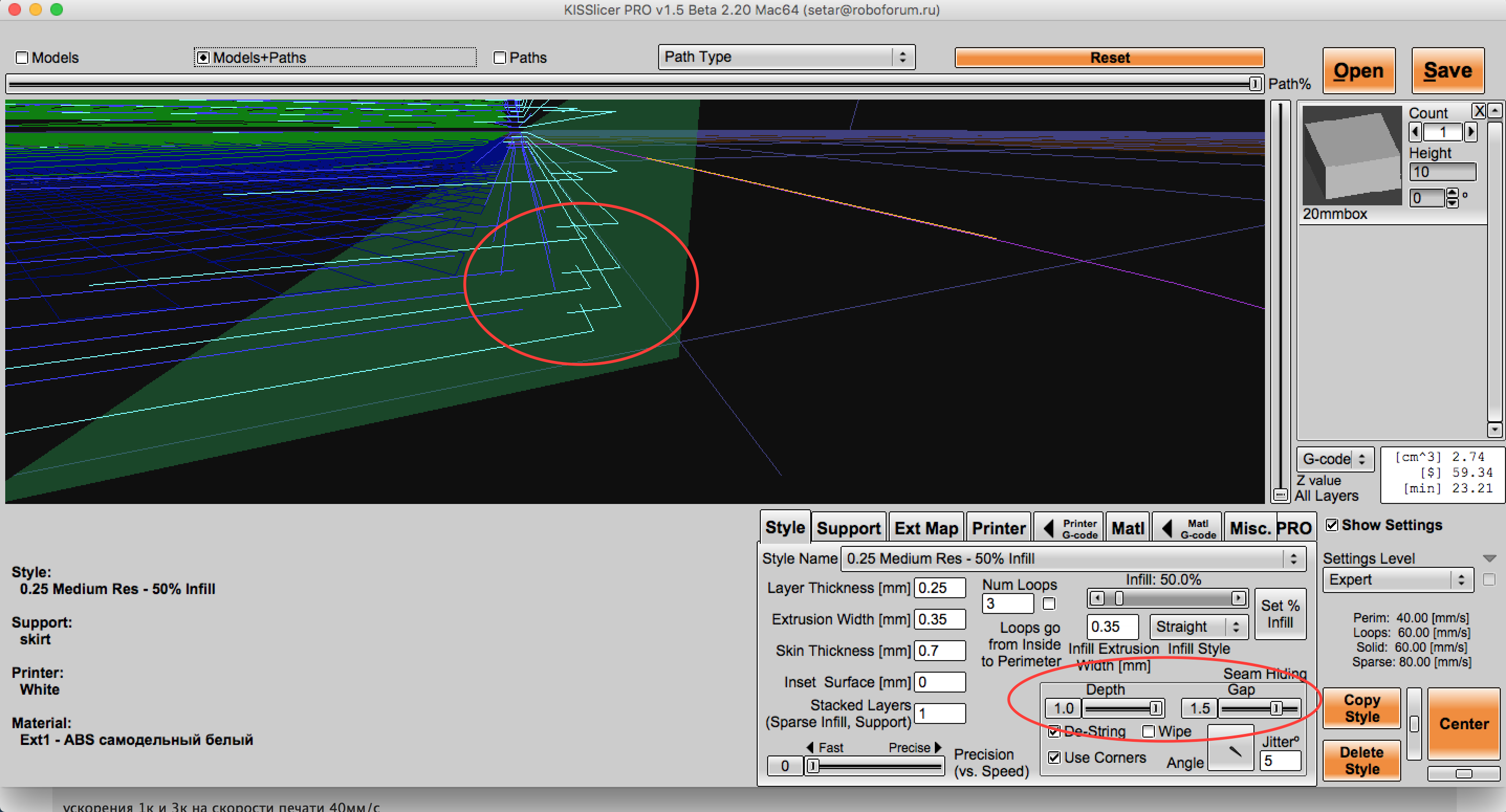1506x812 pixels.
Task: Enable the Wipe checkbox
Action: pos(1148,731)
